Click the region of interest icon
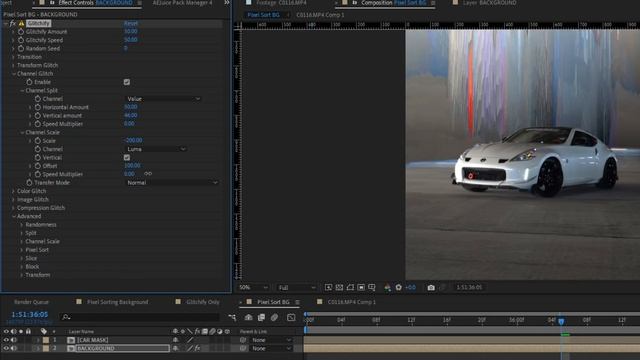The width and height of the screenshot is (640, 360). pos(361,287)
